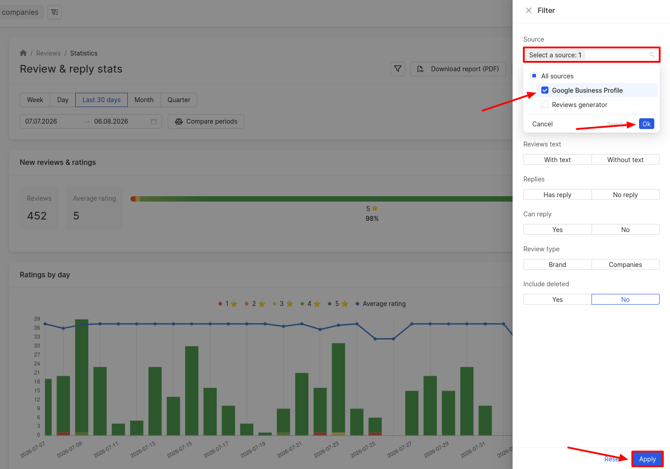
Task: Click Reviews breadcrumb link
Action: click(48, 53)
